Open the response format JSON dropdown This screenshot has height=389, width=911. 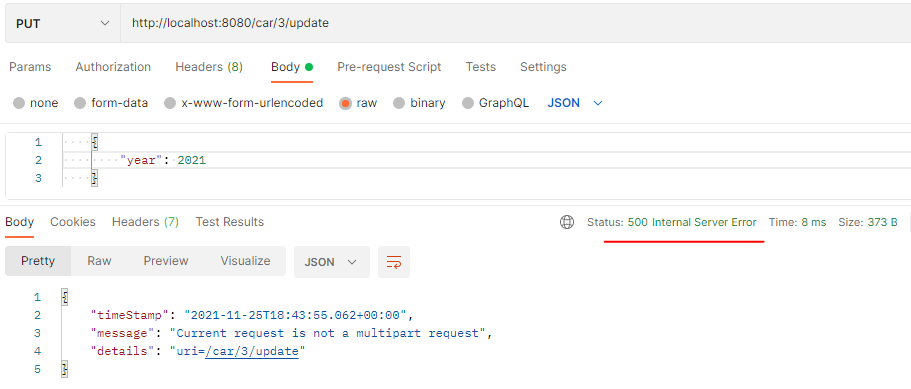coord(331,262)
